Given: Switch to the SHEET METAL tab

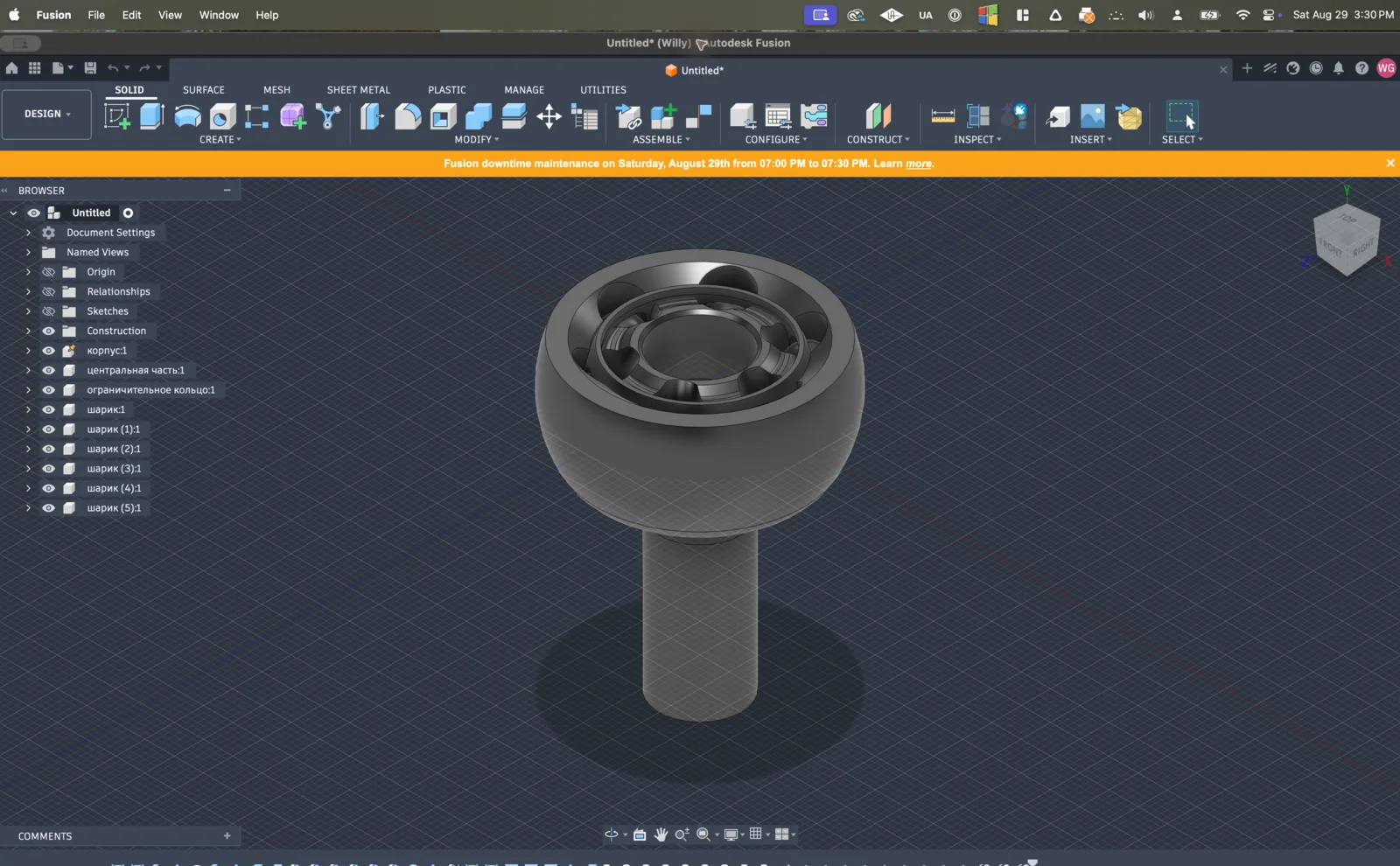Looking at the screenshot, I should click(x=359, y=90).
